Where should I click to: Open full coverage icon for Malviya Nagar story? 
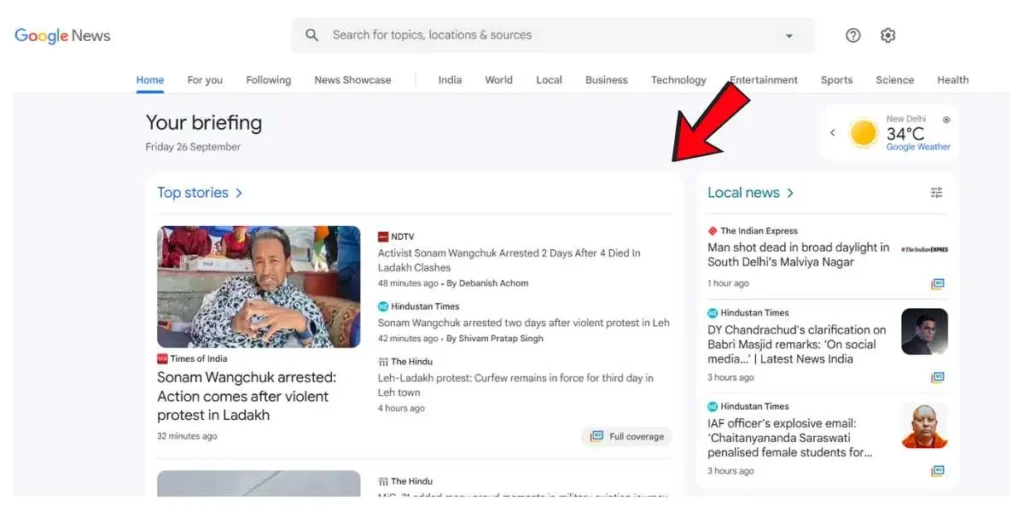point(937,284)
